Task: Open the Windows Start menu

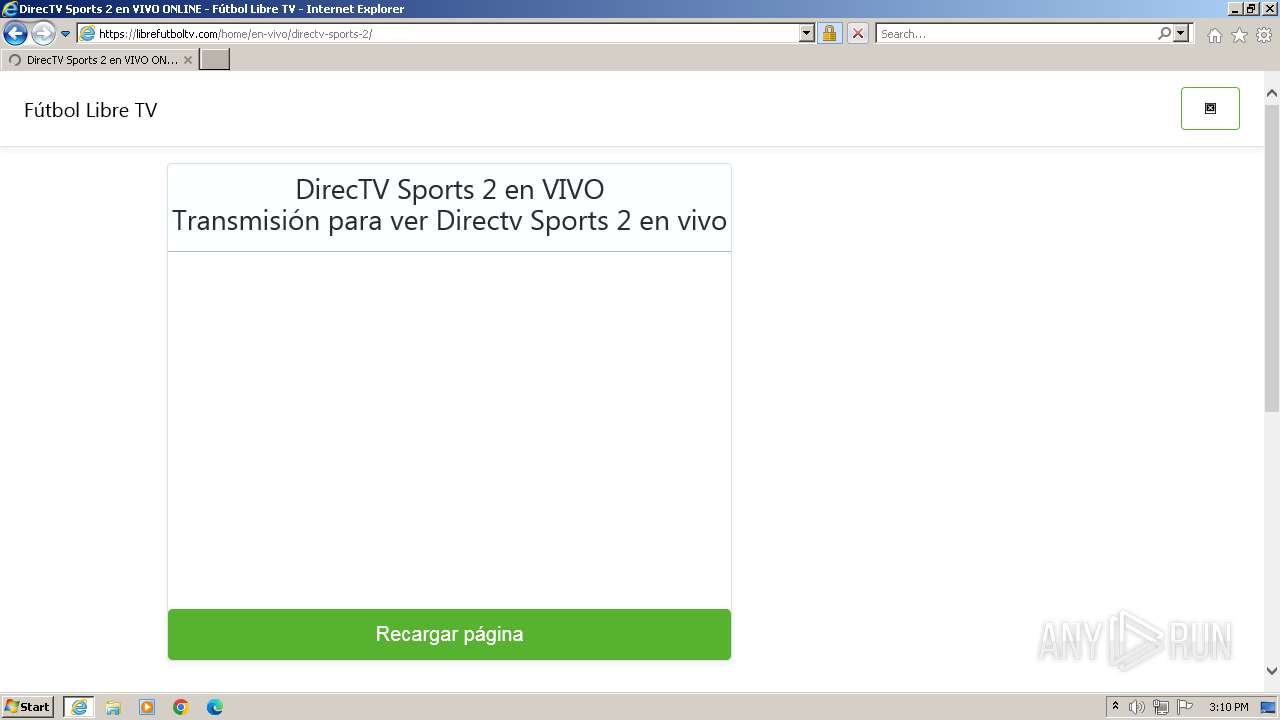Action: (28, 707)
